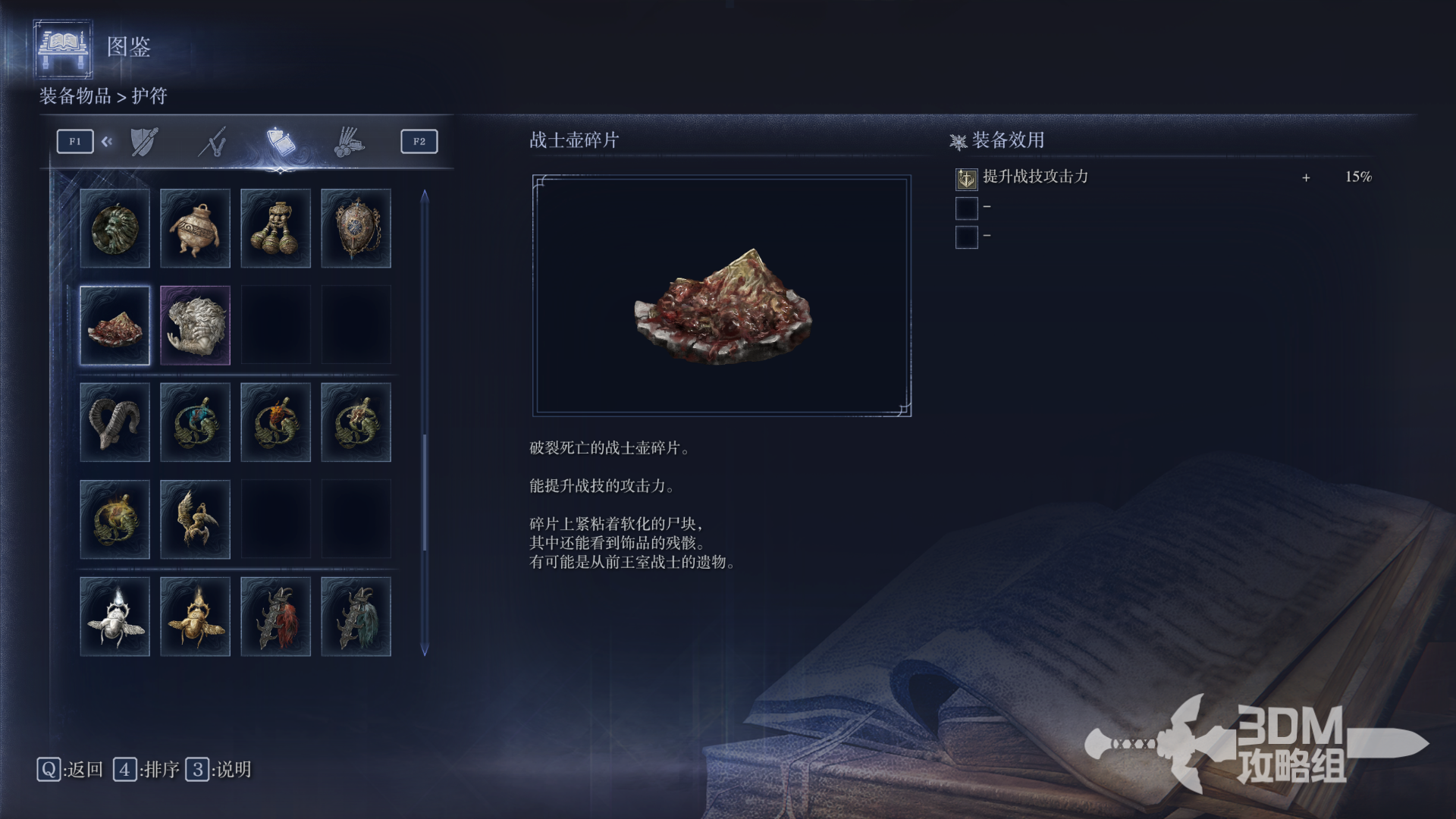Click the double-chevron back arrow beside F1

click(x=107, y=141)
